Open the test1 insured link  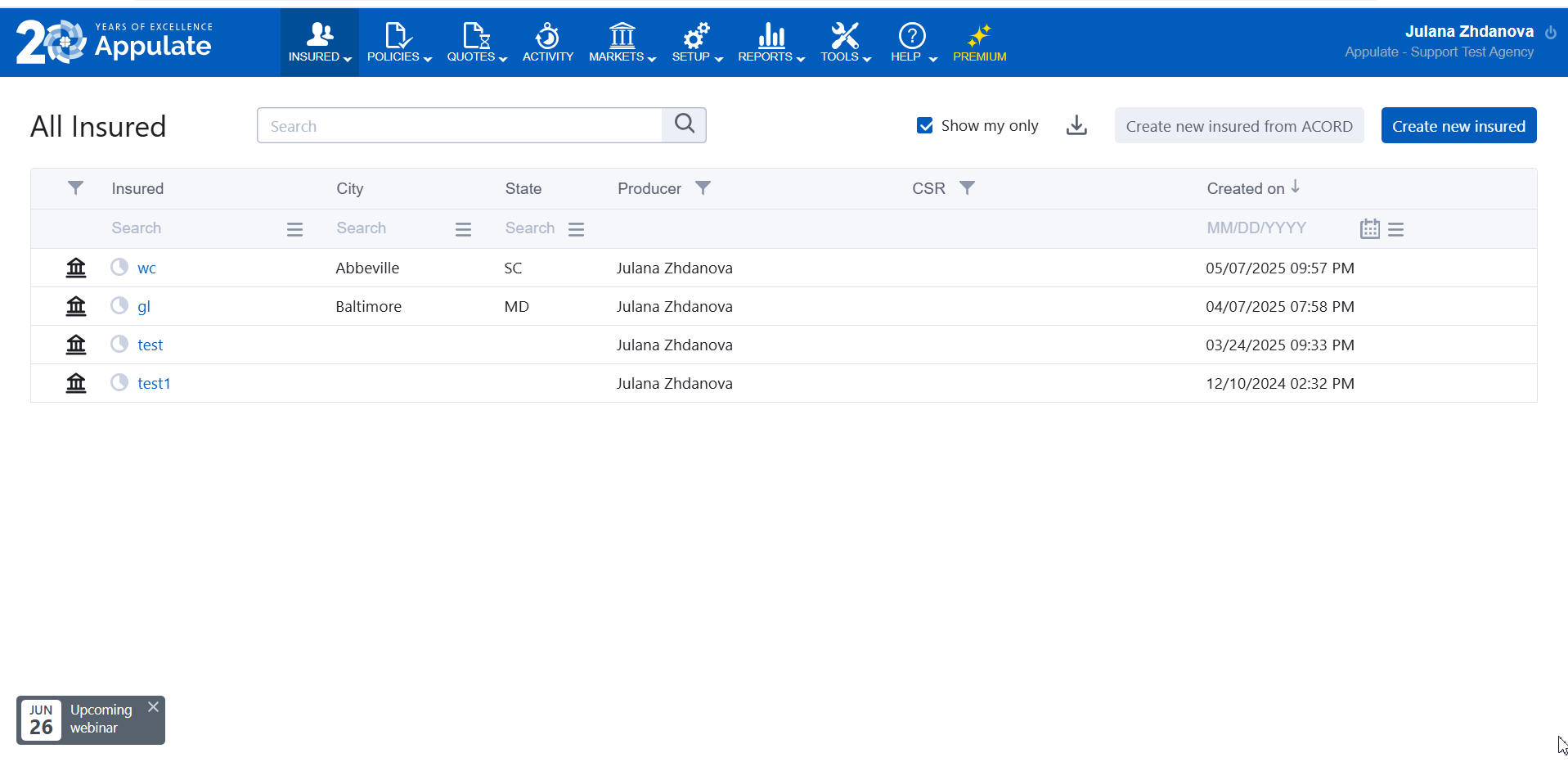[154, 383]
